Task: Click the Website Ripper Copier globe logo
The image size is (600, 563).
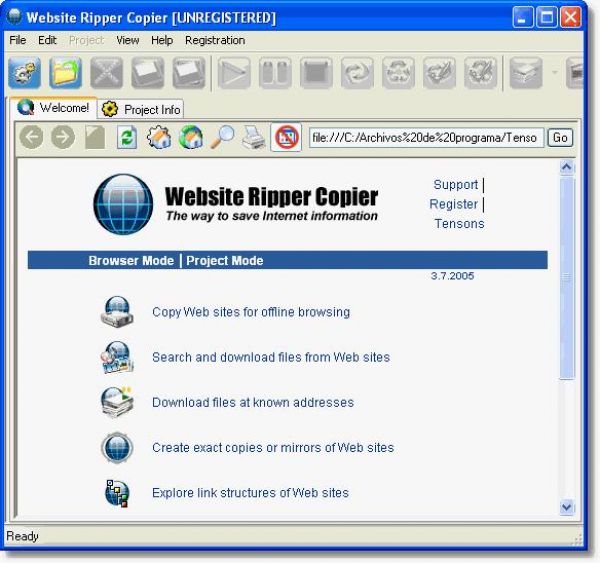Action: 123,204
